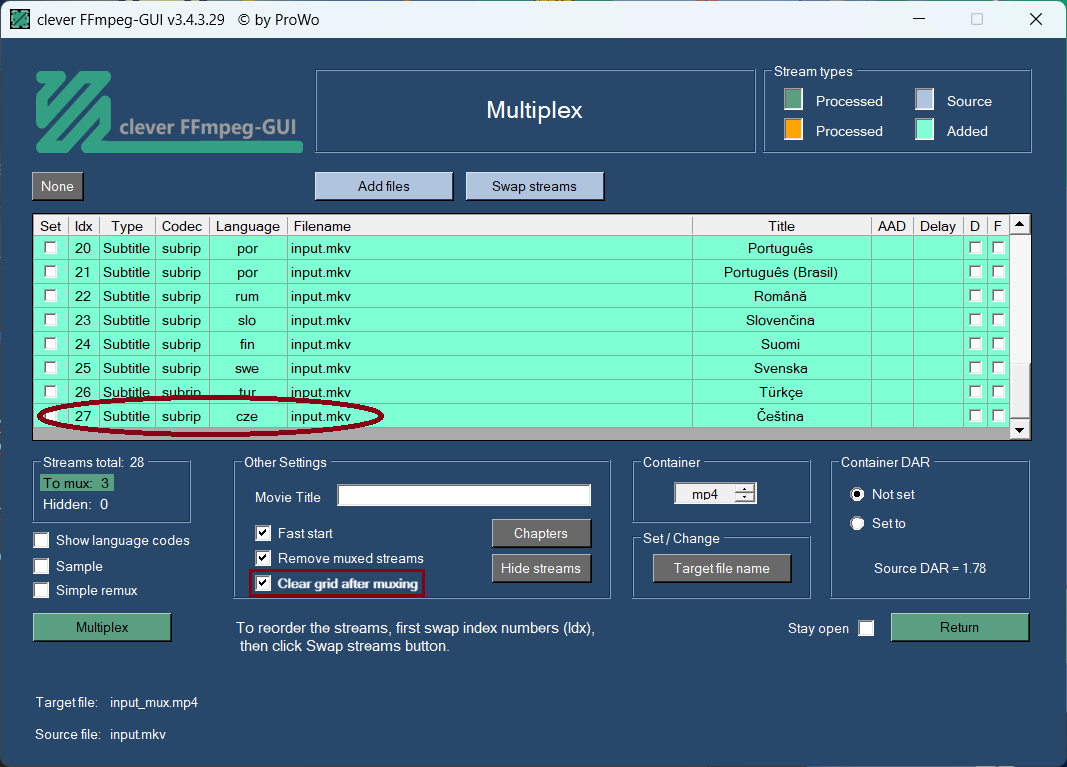Click the Title column header

781,226
